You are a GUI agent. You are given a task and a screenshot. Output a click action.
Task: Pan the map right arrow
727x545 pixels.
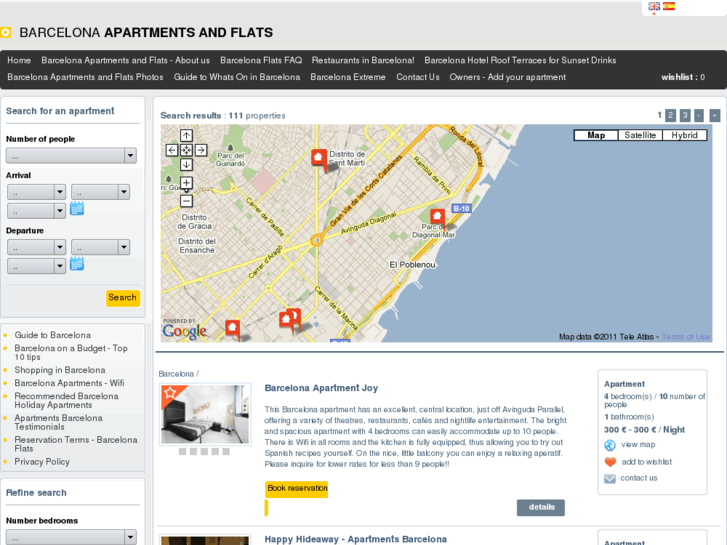tap(201, 150)
